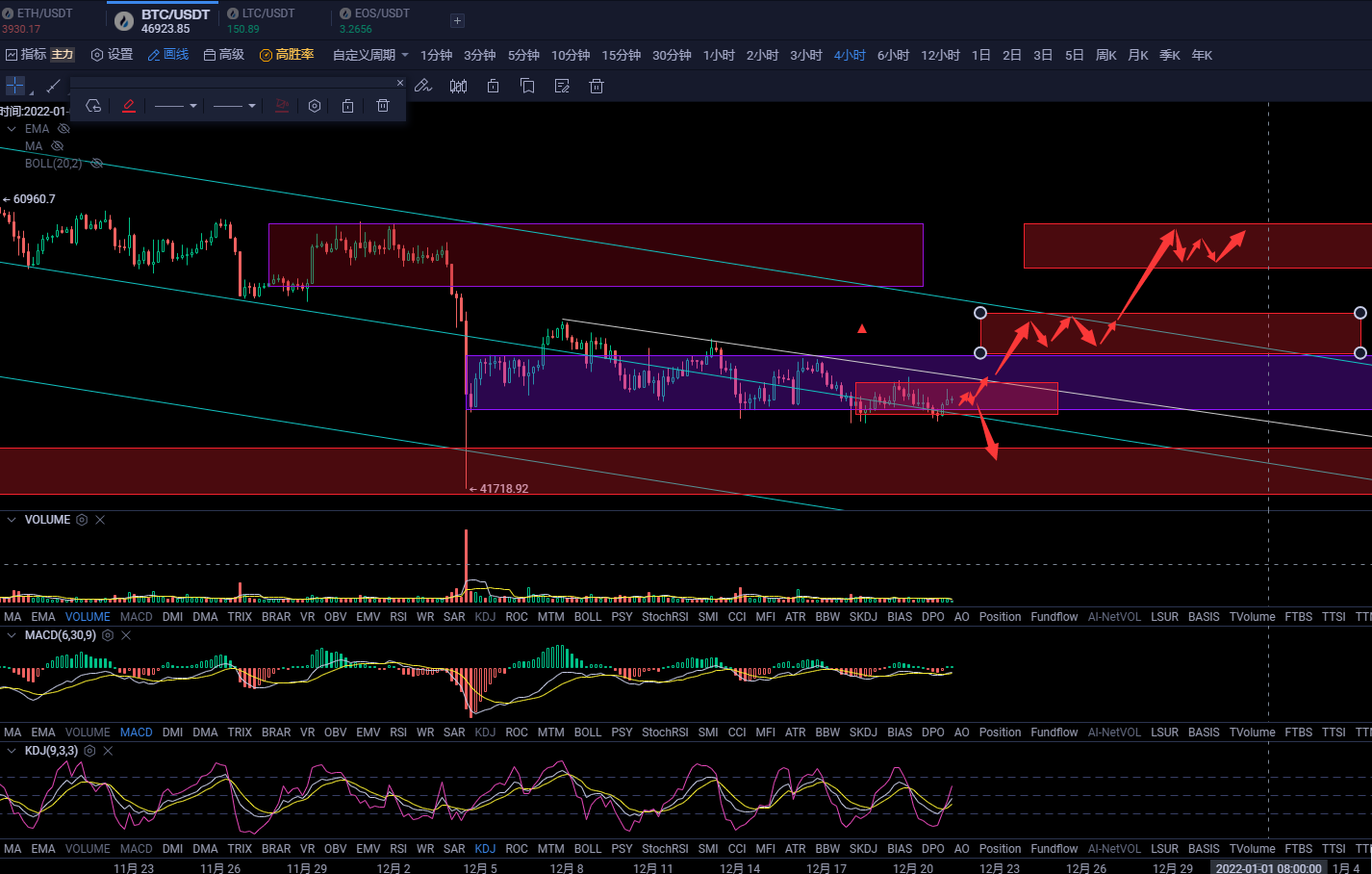
Task: Open the line style dropdown in popup
Action: click(175, 106)
